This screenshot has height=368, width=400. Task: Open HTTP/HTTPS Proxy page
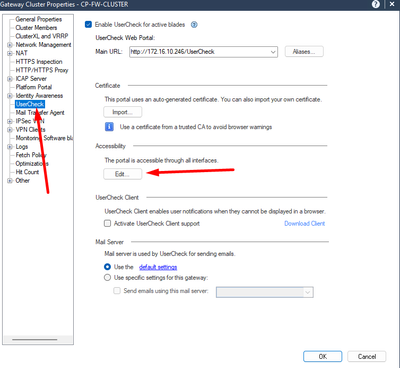(x=42, y=70)
